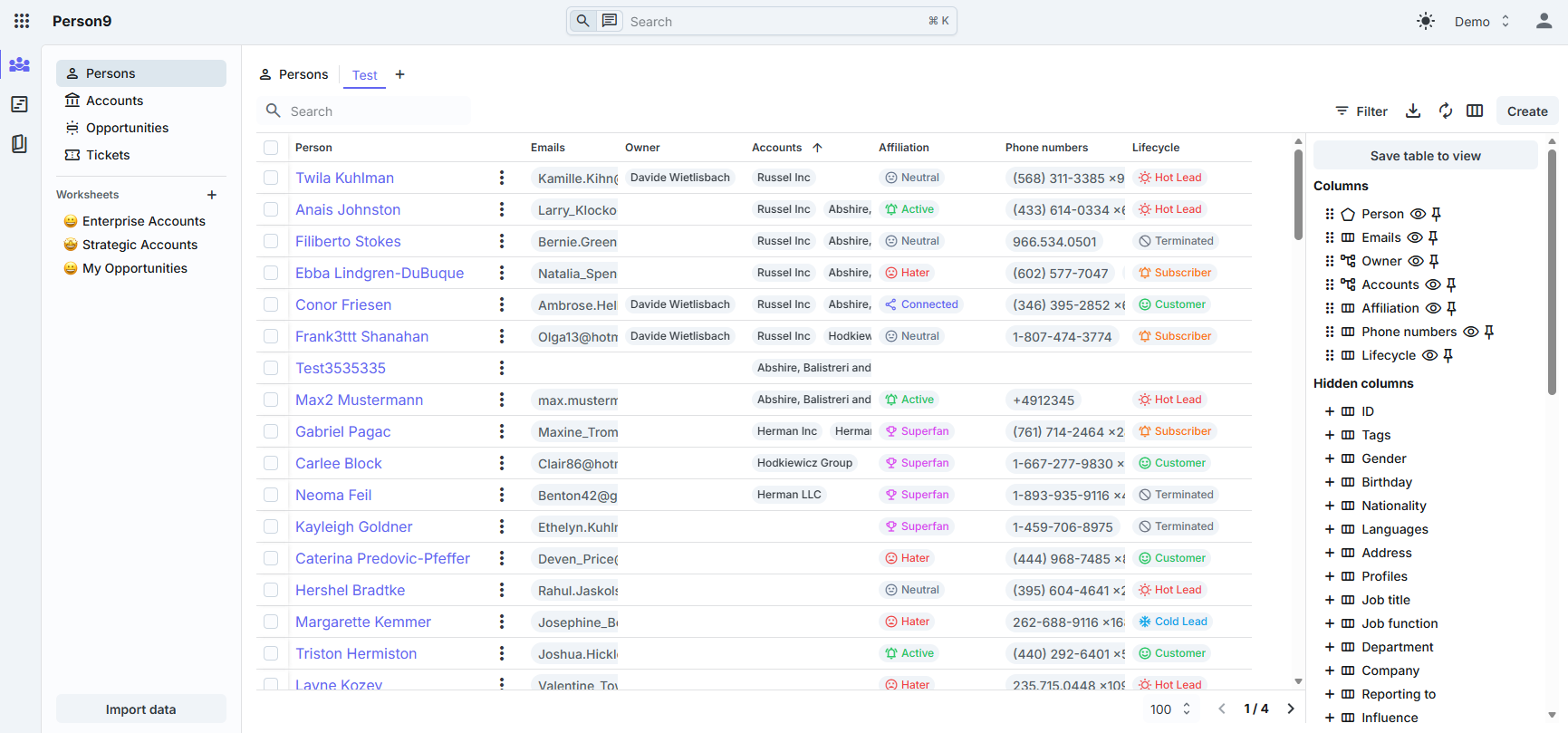The width and height of the screenshot is (1568, 733).
Task: Click the Create button
Action: (x=1526, y=111)
